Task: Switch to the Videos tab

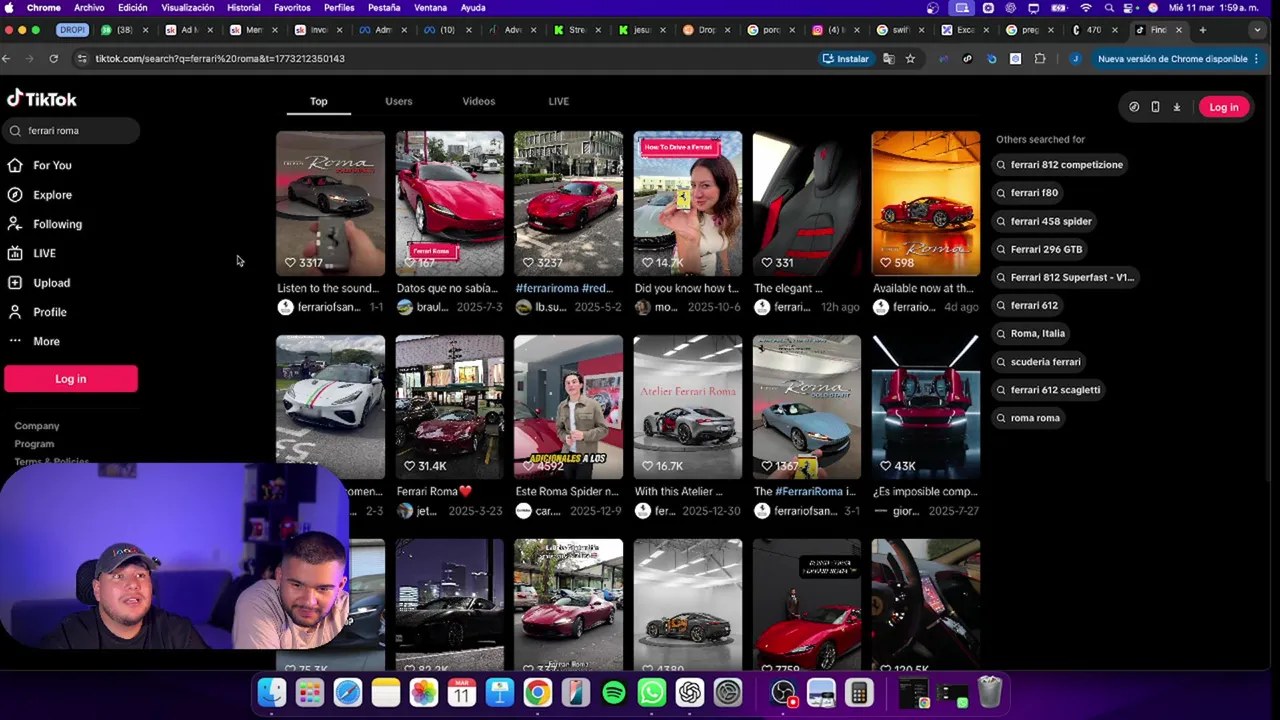Action: pyautogui.click(x=478, y=101)
